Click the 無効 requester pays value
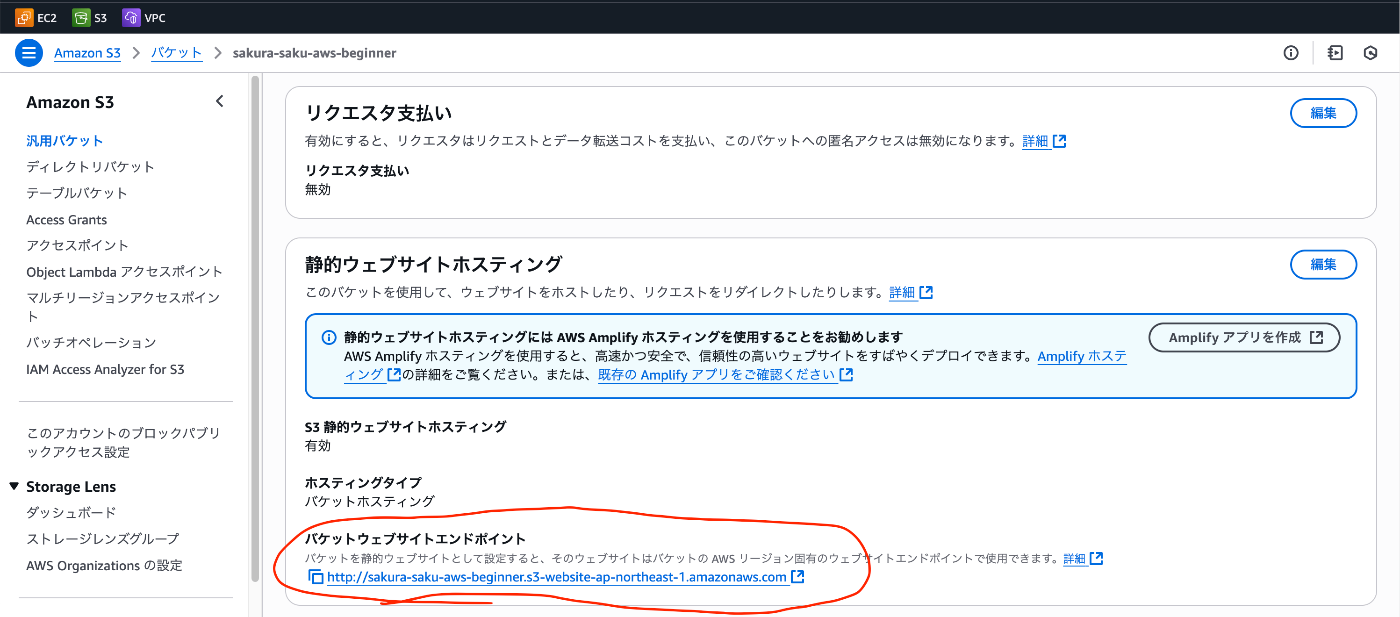Screen dimensions: 1400x617 tap(318, 189)
